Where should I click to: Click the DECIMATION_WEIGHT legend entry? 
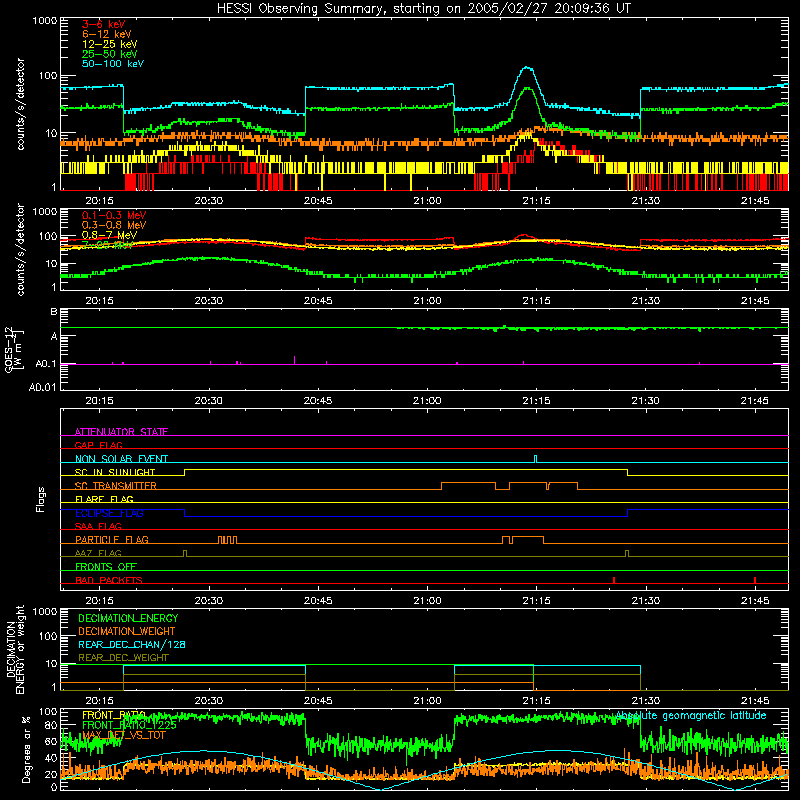coord(127,631)
